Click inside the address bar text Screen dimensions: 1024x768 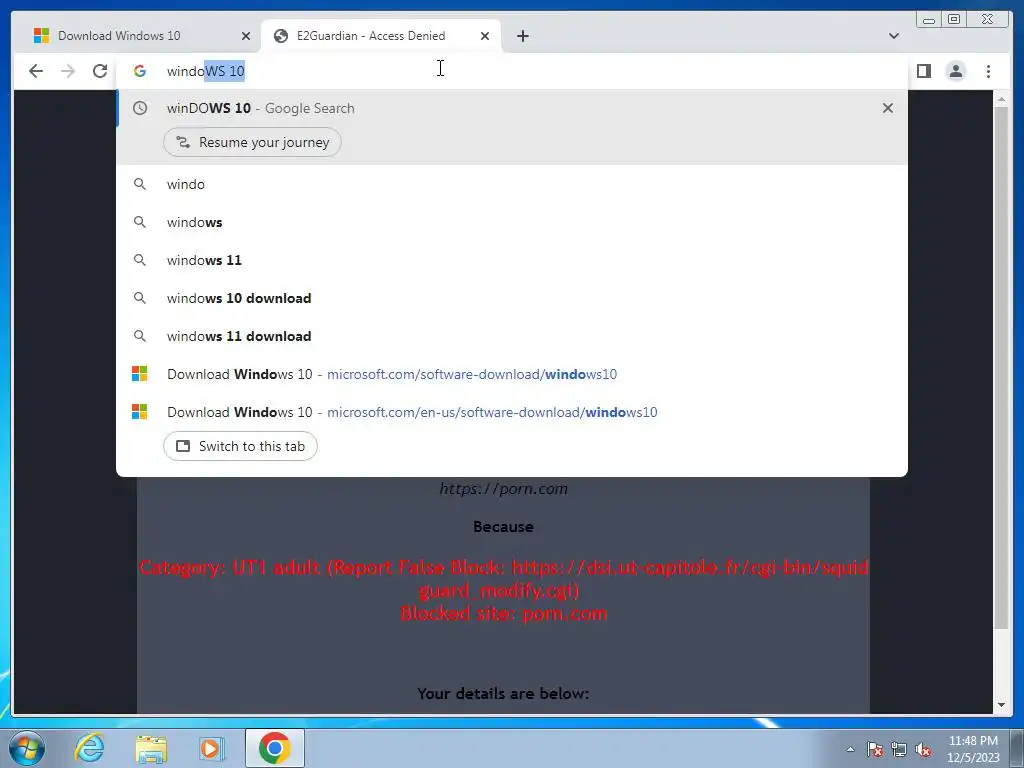(206, 71)
